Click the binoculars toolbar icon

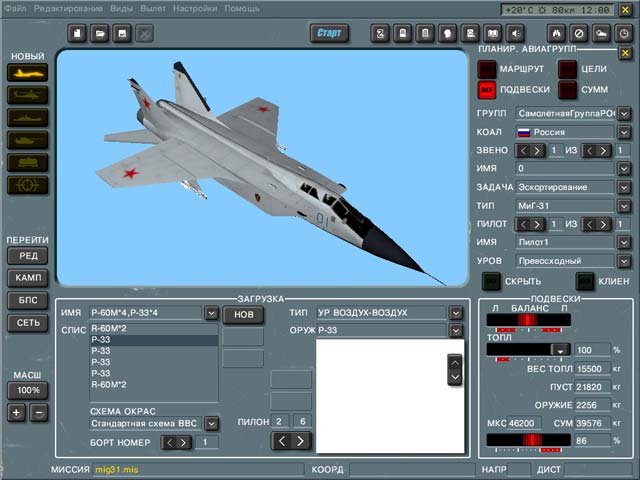pyautogui.click(x=556, y=33)
